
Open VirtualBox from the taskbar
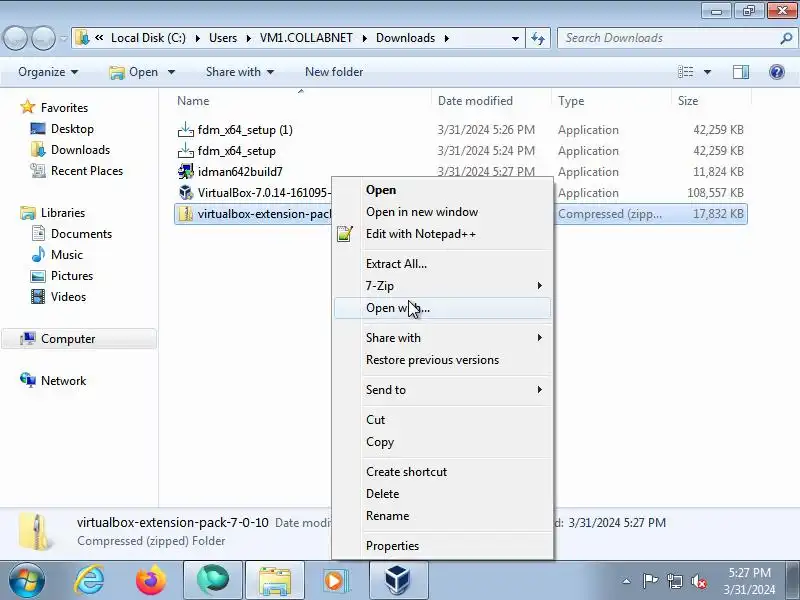397,580
